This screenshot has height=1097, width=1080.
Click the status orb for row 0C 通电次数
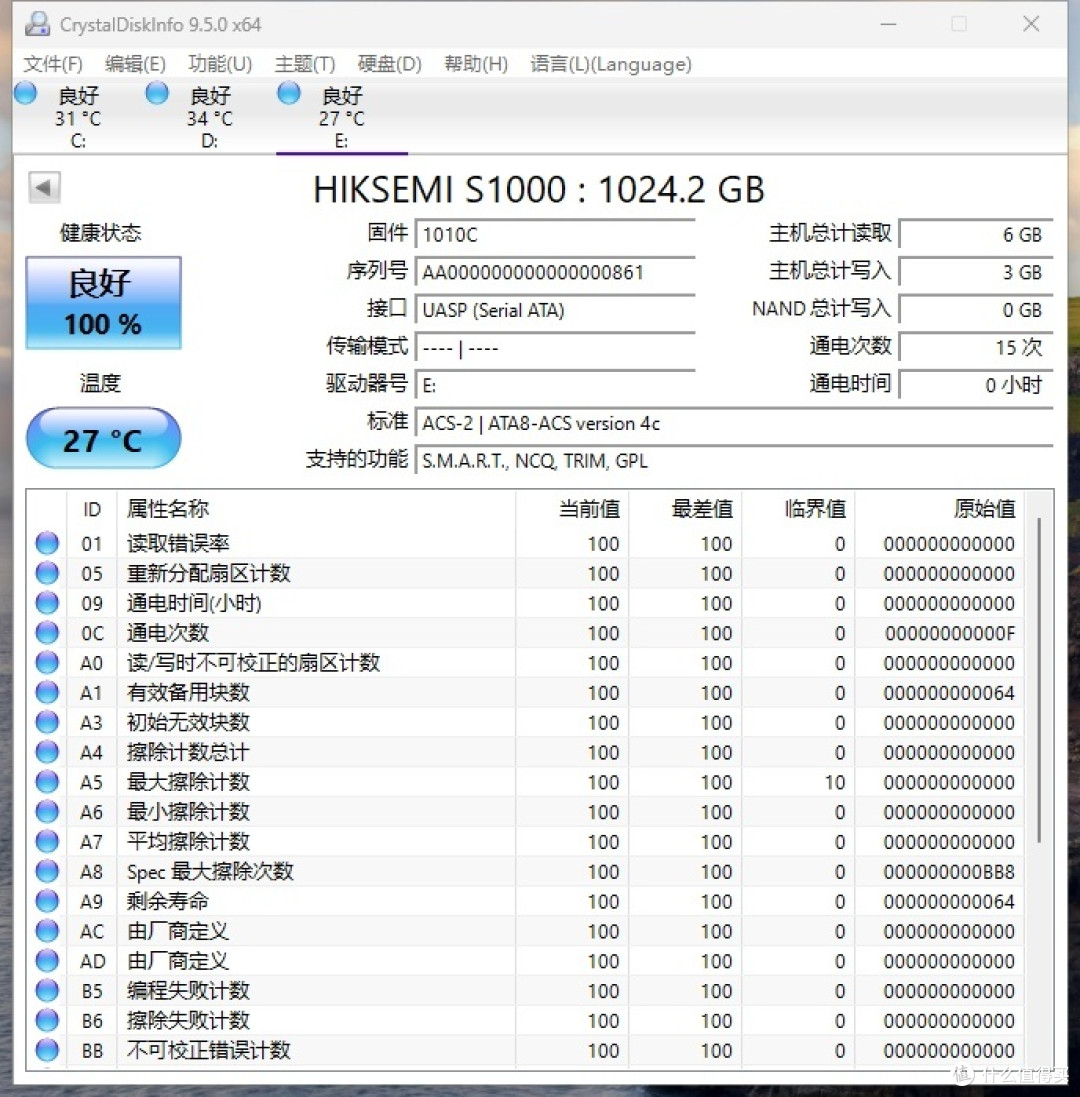47,632
